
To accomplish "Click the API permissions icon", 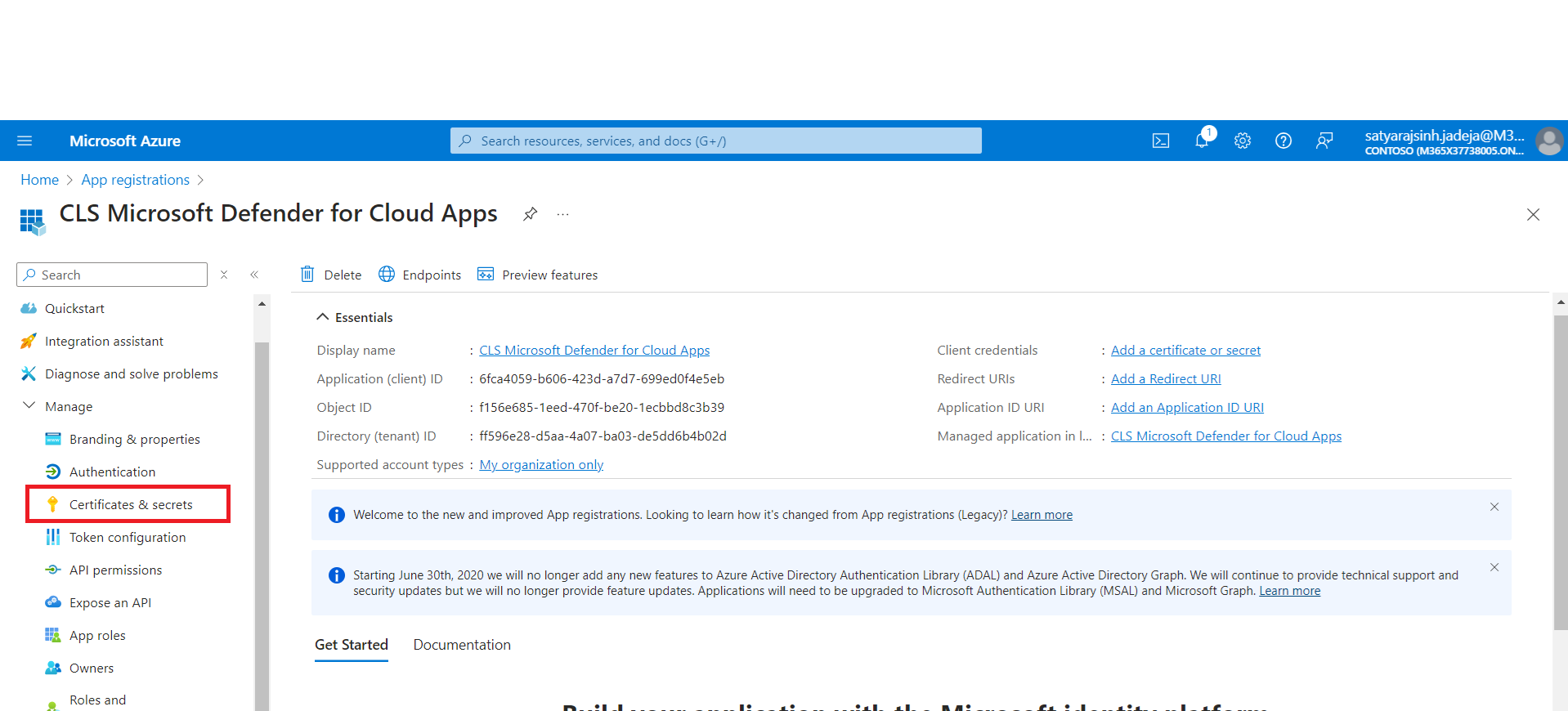I will [53, 570].
